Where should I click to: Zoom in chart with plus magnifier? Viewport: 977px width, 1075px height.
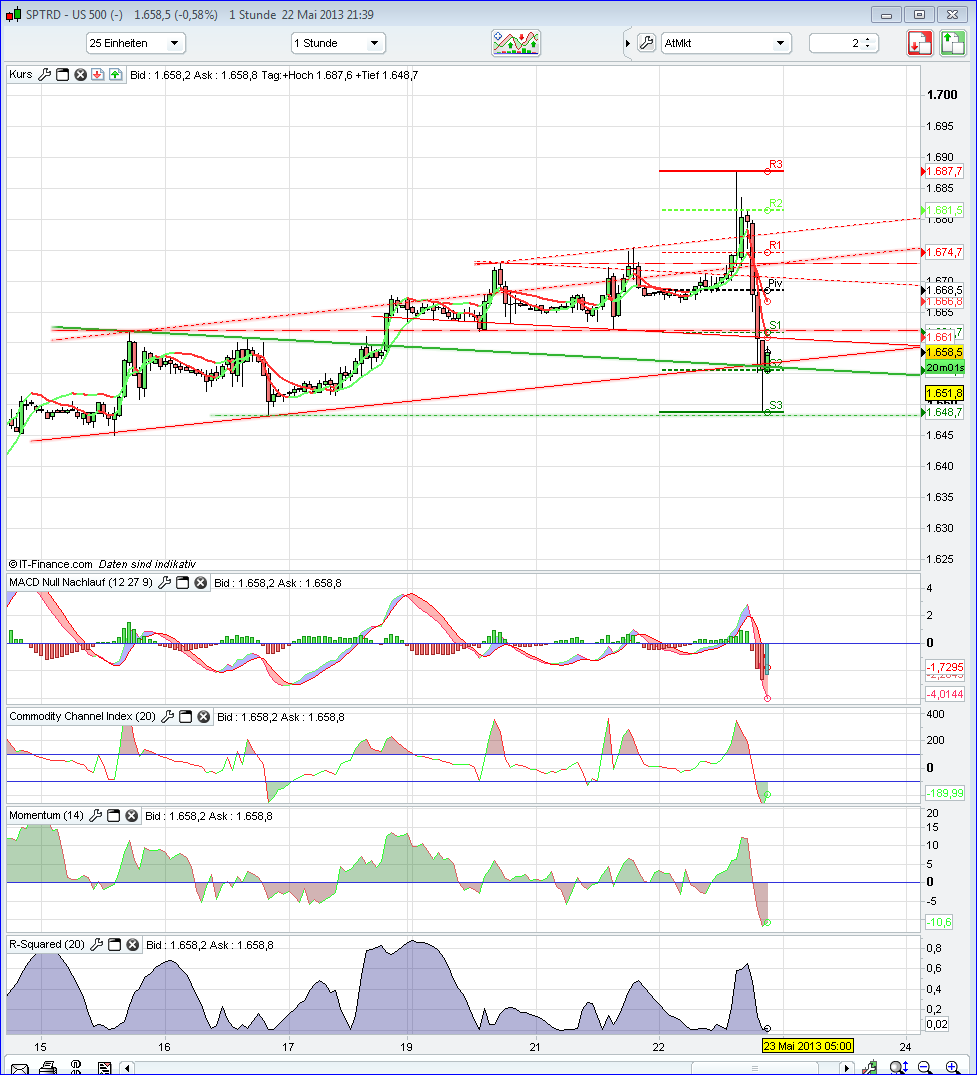point(952,1067)
